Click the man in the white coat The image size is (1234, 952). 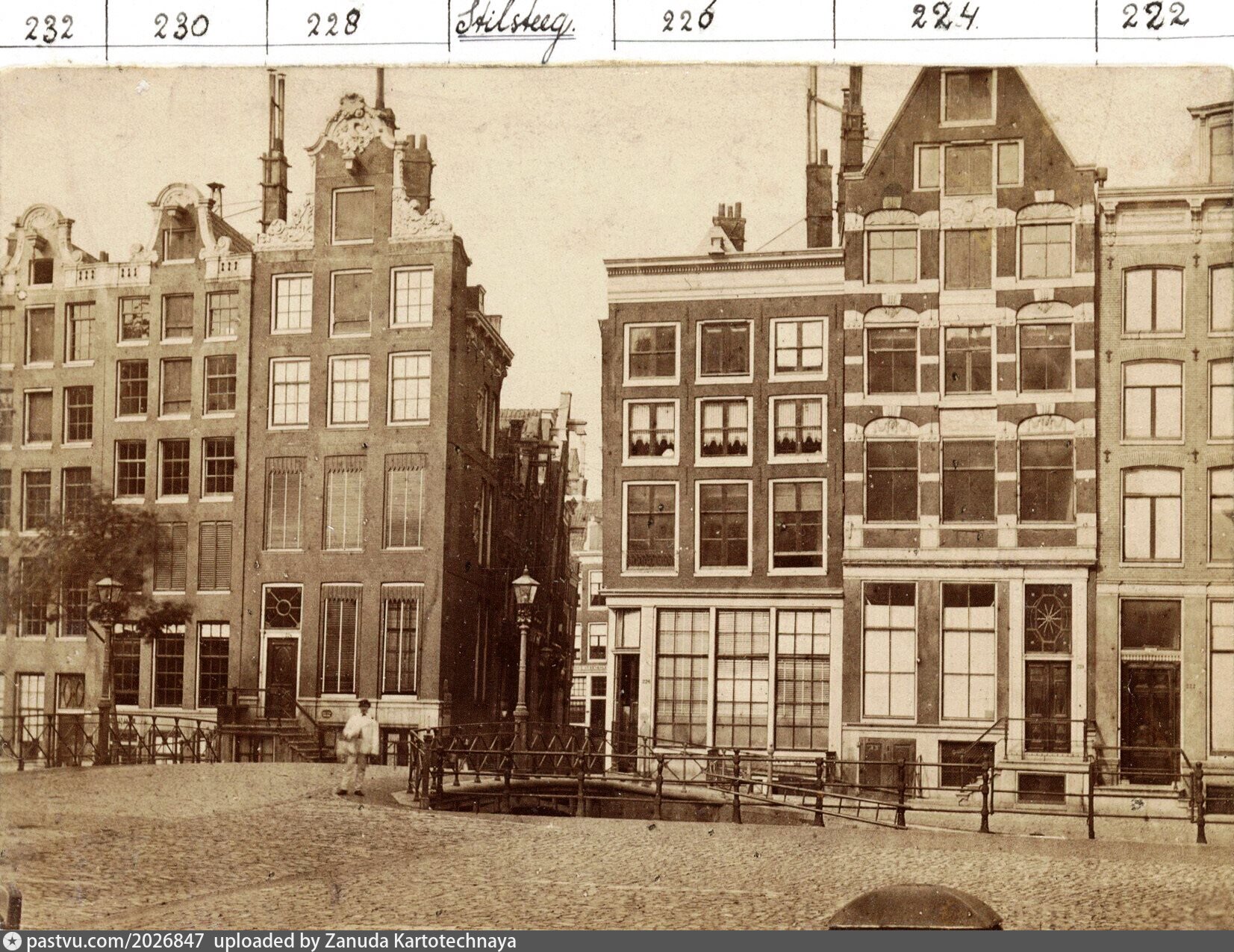(357, 745)
